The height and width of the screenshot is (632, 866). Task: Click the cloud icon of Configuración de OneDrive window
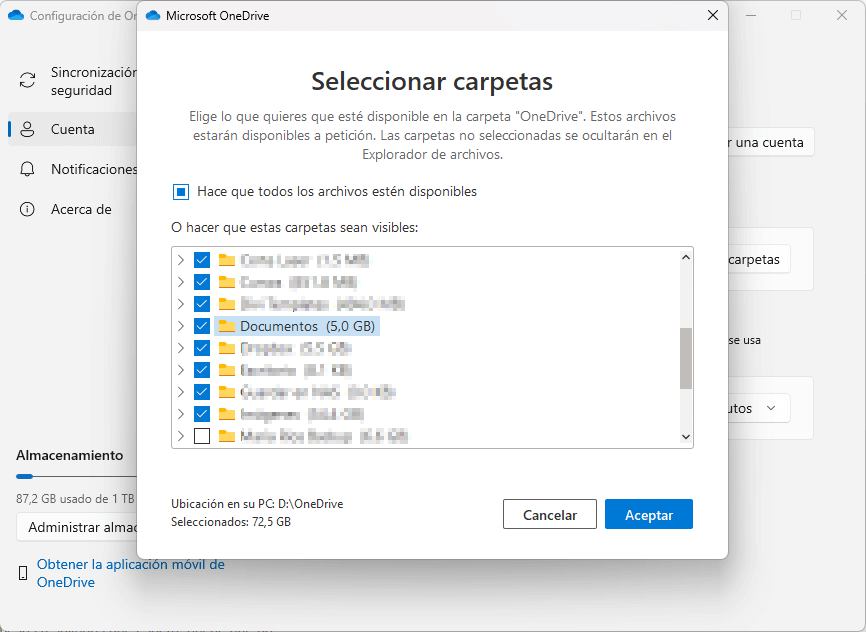pos(16,15)
